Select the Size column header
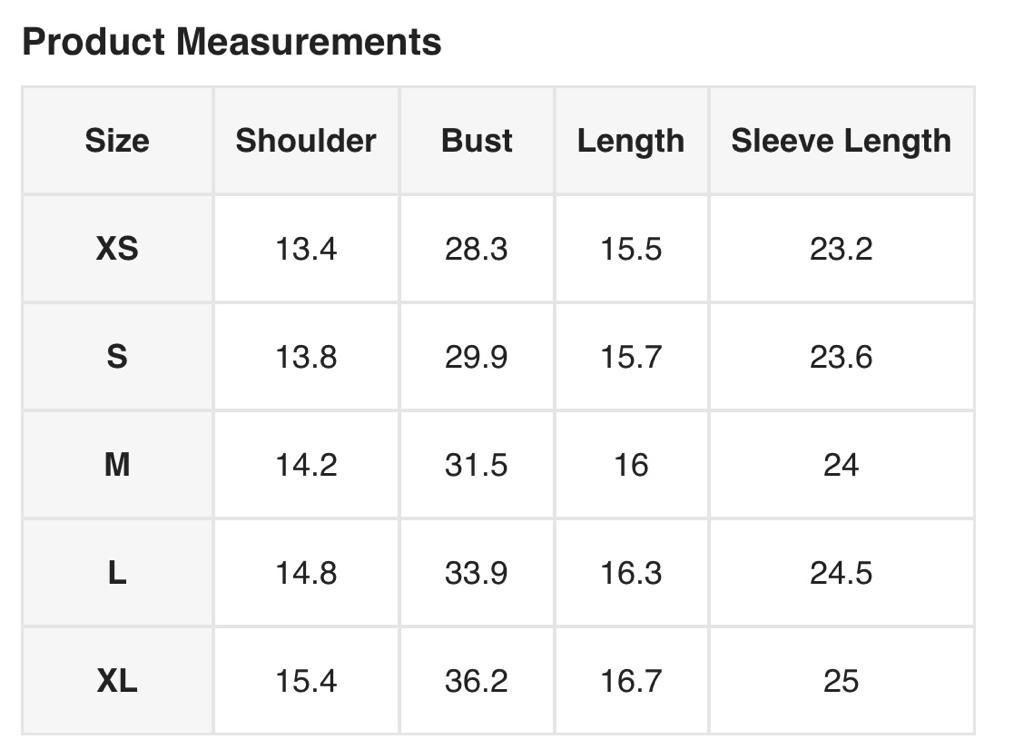This screenshot has width=1024, height=740. (x=117, y=141)
